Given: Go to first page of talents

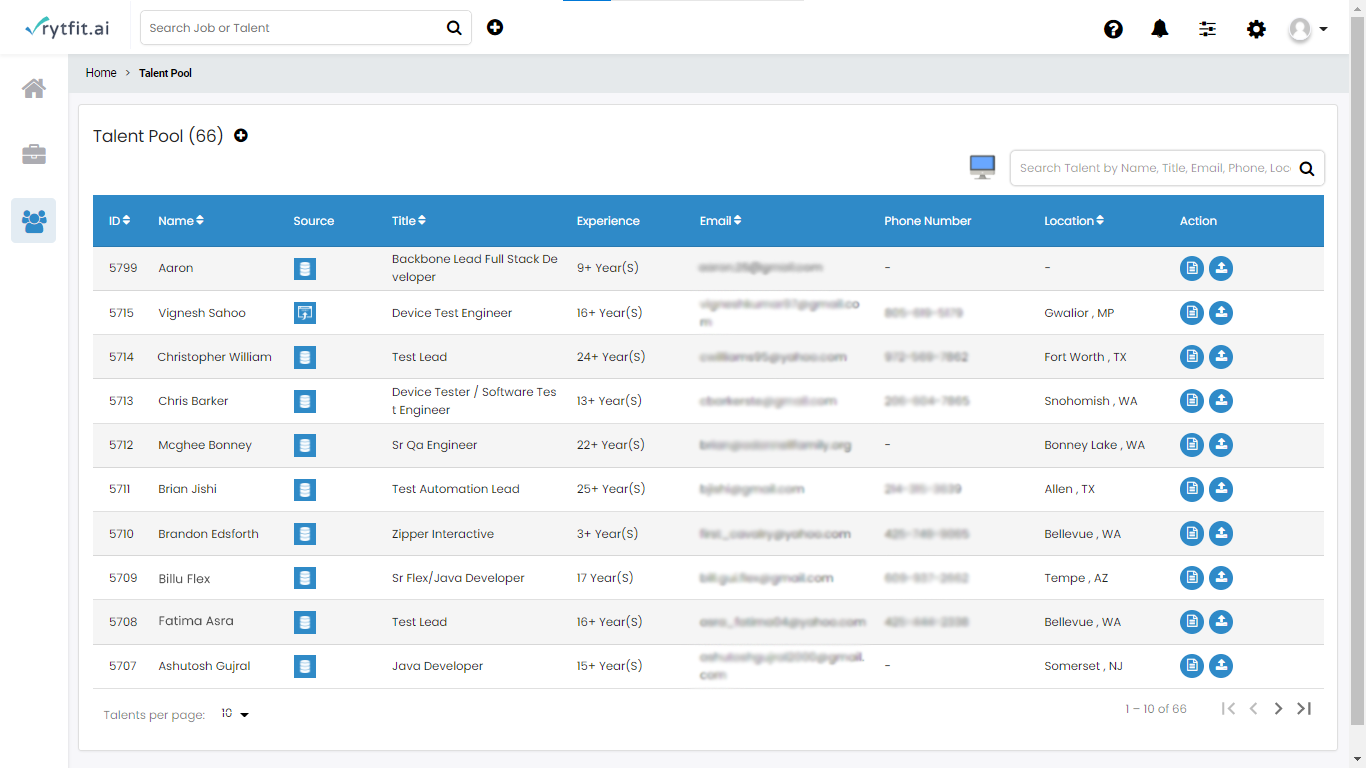Looking at the screenshot, I should pos(1228,709).
